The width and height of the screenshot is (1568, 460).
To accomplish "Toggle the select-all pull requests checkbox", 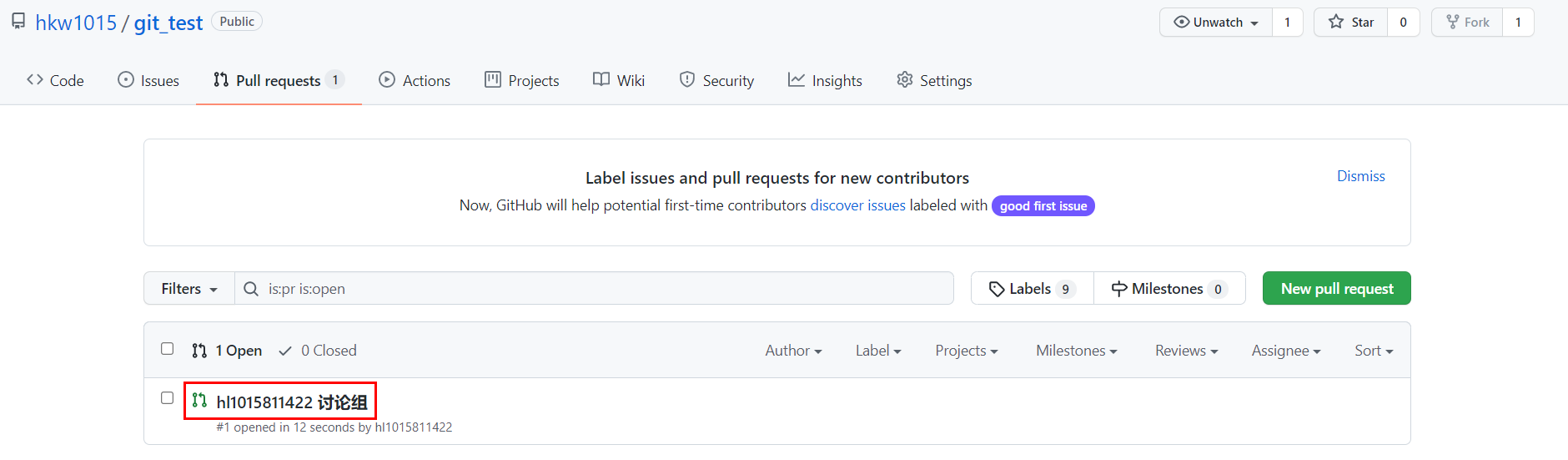I will coord(168,349).
